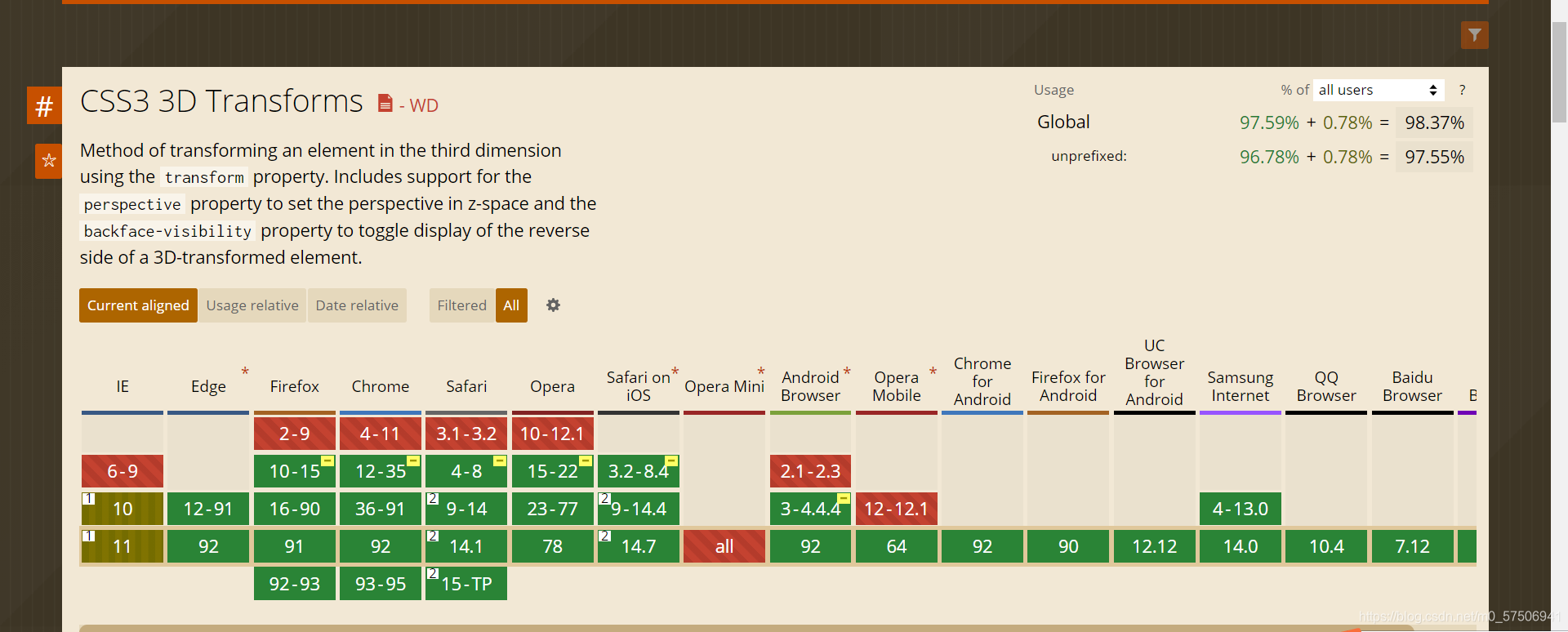Click the Chrome column header
This screenshot has height=632, width=1568.
click(x=381, y=386)
